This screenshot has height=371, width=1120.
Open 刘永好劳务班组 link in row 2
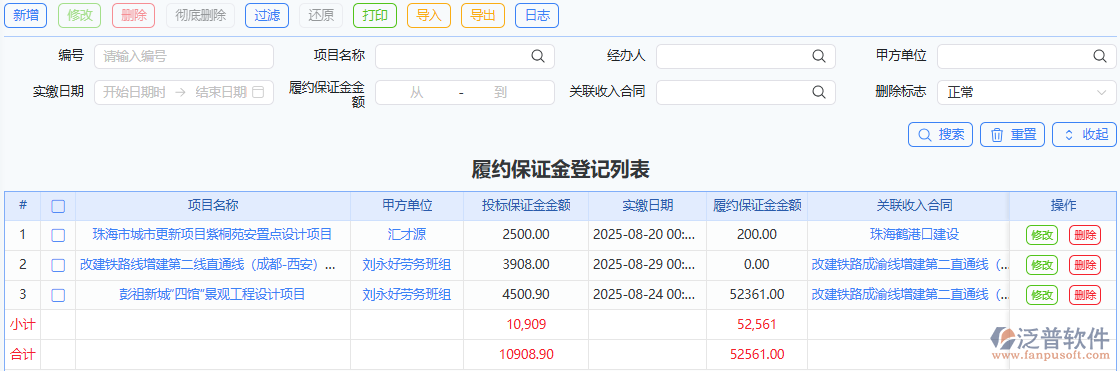tap(406, 264)
